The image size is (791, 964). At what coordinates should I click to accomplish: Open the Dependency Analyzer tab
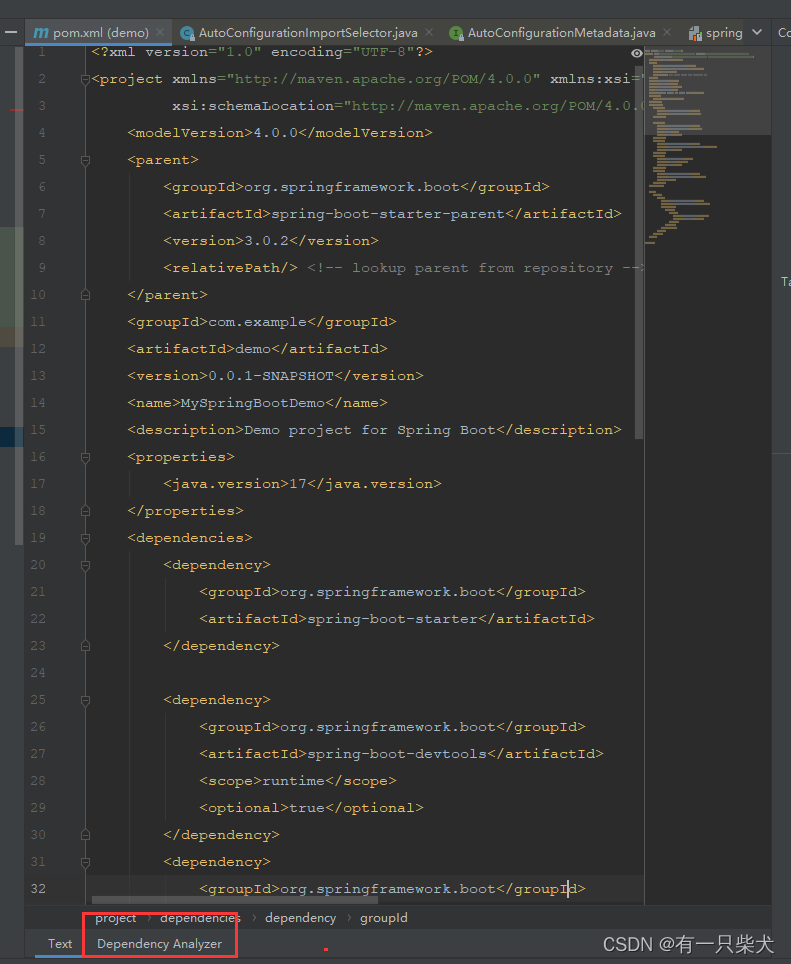tap(159, 944)
